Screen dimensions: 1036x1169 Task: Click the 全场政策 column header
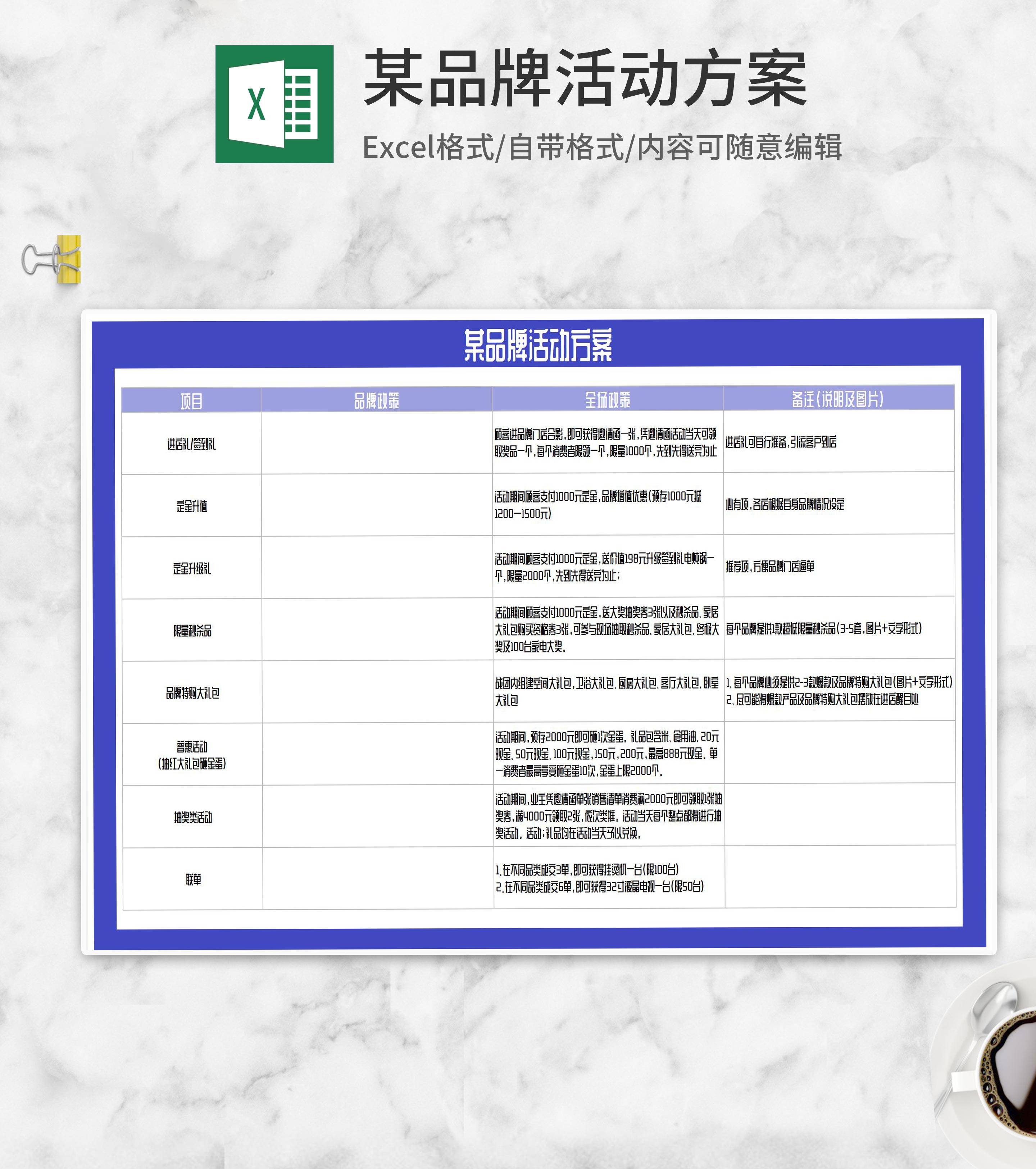tap(608, 400)
